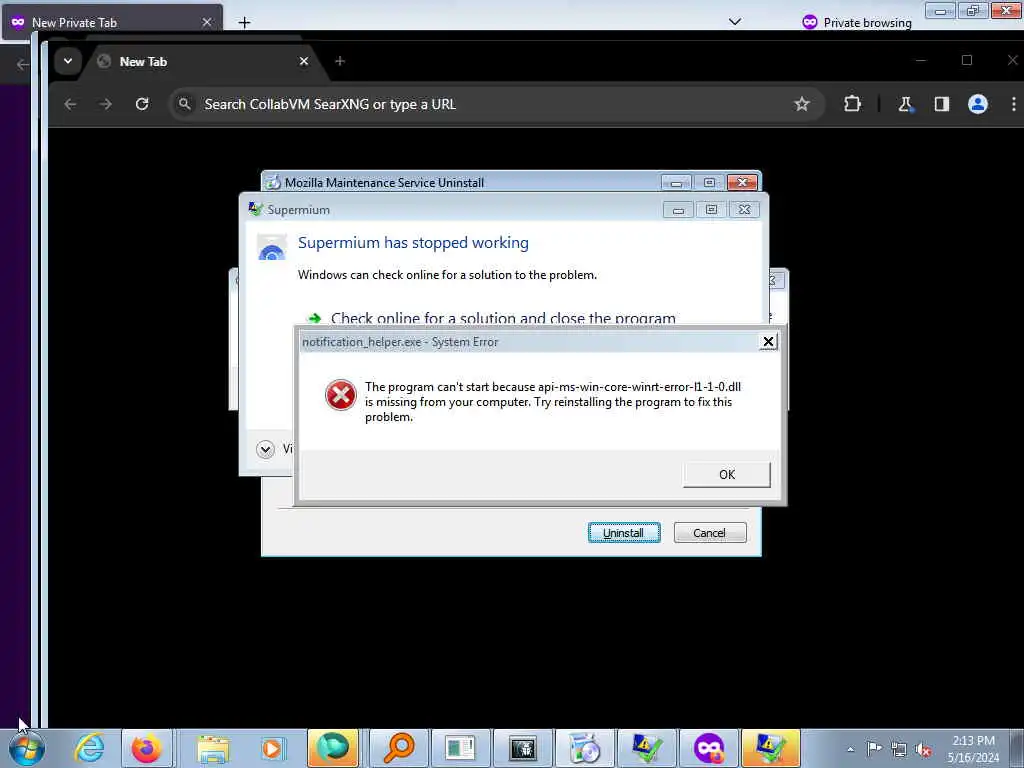
Task: Minimize the Supermium crash dialog
Action: point(678,210)
